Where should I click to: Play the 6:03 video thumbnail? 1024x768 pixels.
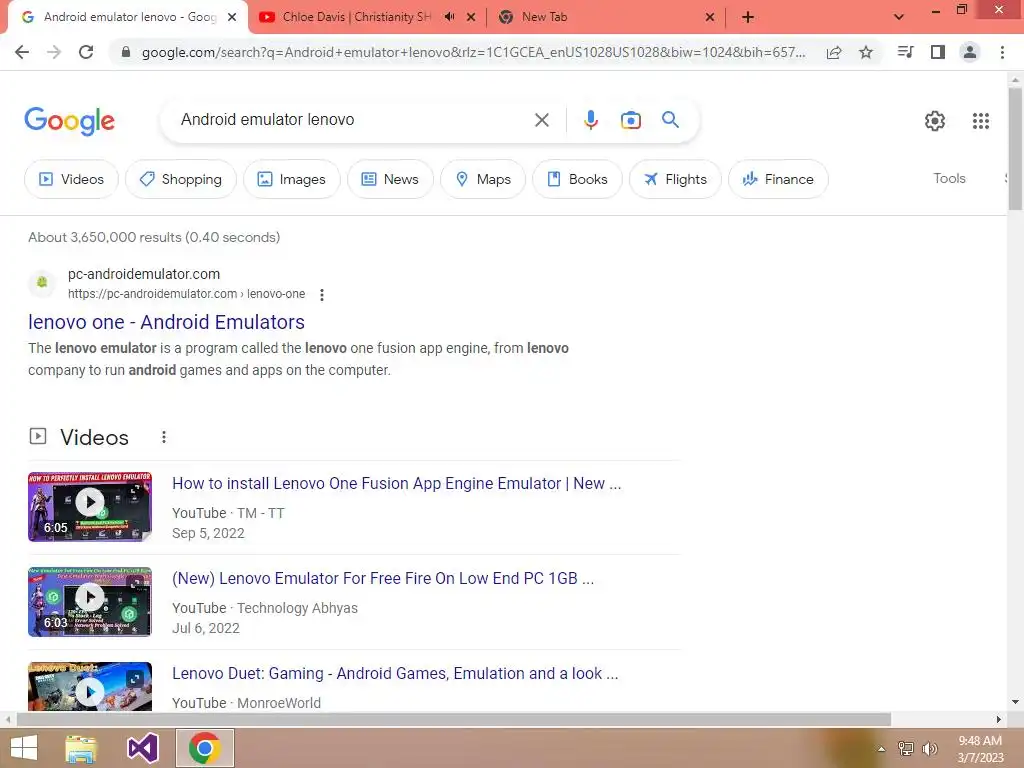pyautogui.click(x=90, y=601)
